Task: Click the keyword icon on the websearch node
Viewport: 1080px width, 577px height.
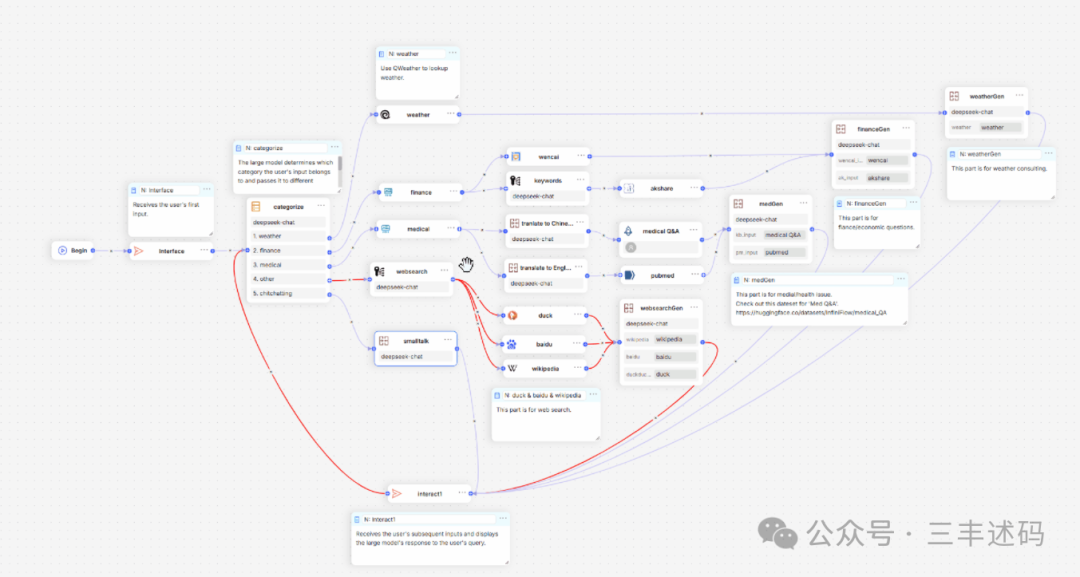Action: pyautogui.click(x=379, y=271)
